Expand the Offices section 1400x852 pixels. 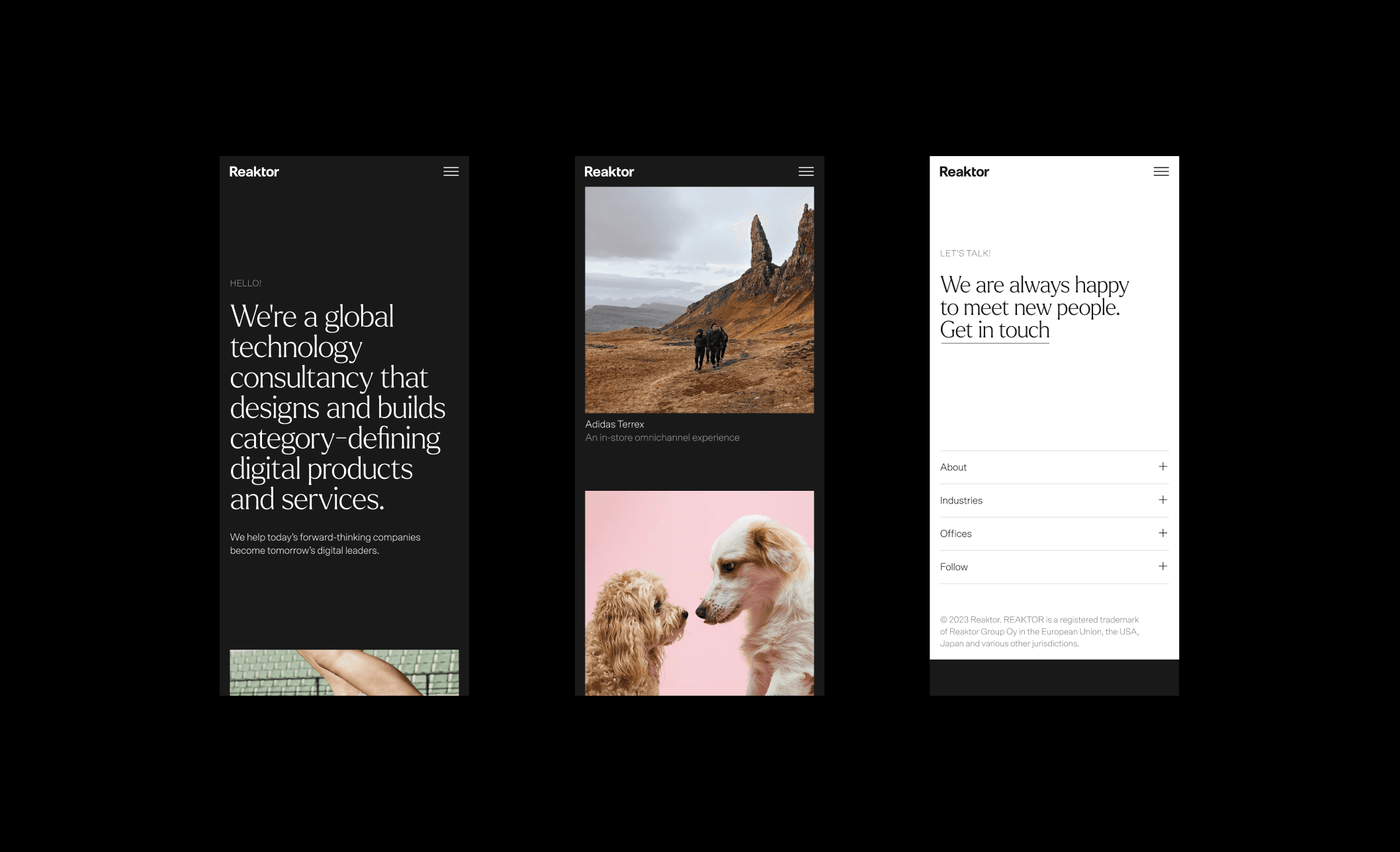[1163, 533]
